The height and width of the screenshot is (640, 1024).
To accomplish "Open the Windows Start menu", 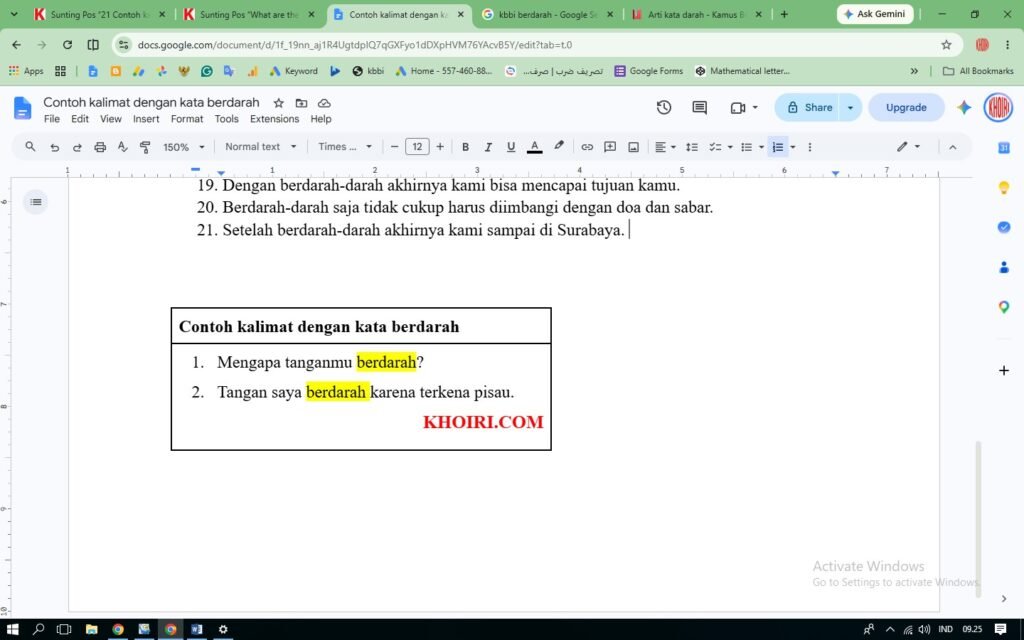I will coord(12,629).
